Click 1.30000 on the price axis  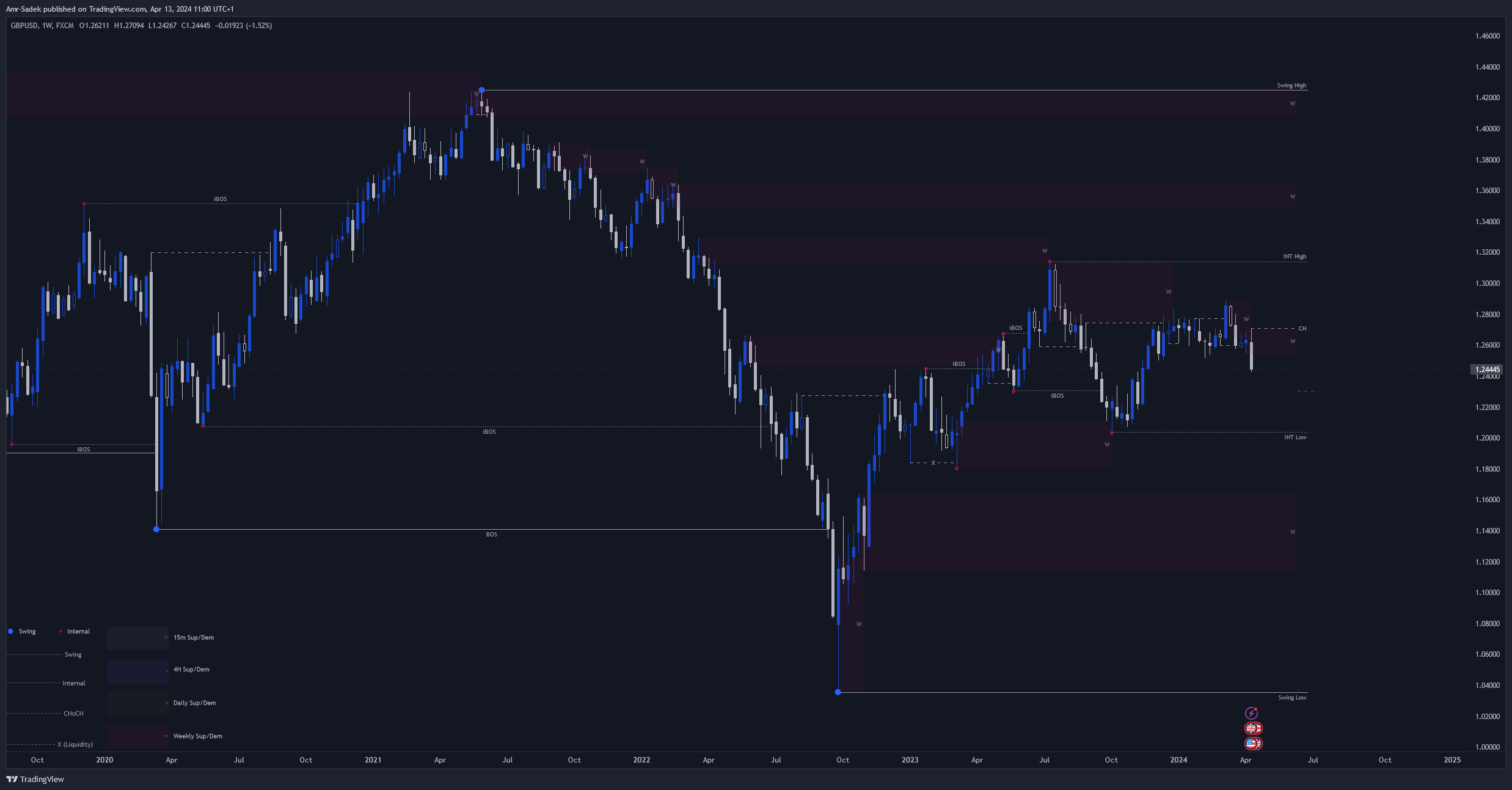point(1488,283)
